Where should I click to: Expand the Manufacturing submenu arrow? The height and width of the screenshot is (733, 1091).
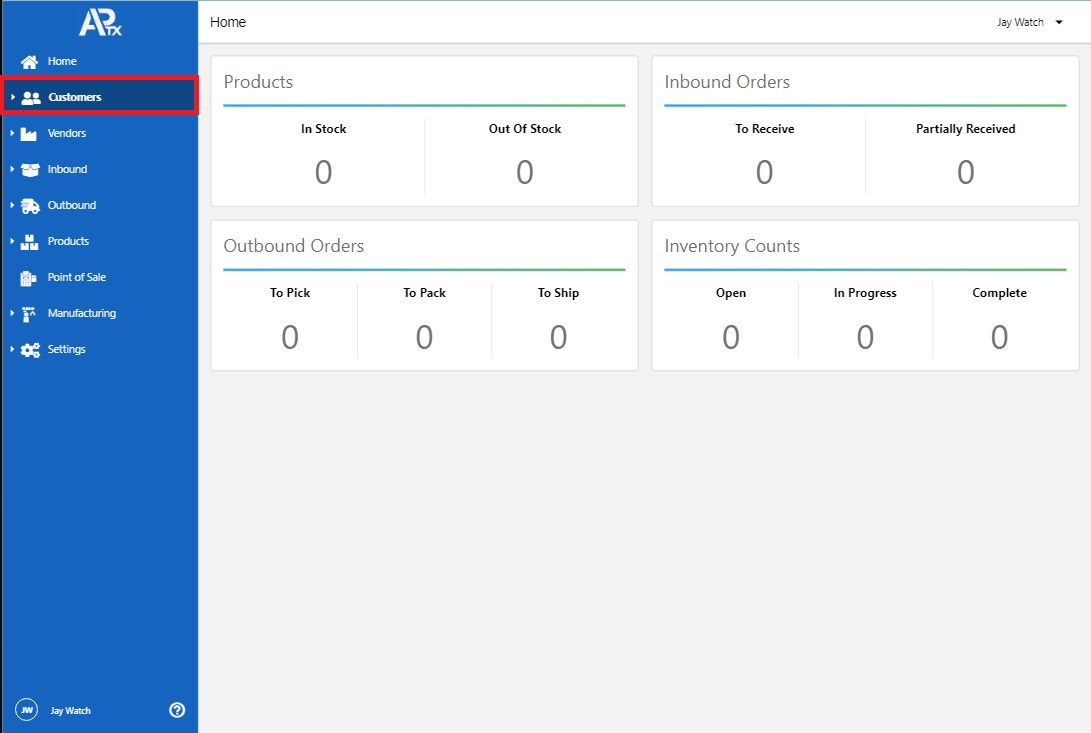(x=12, y=314)
